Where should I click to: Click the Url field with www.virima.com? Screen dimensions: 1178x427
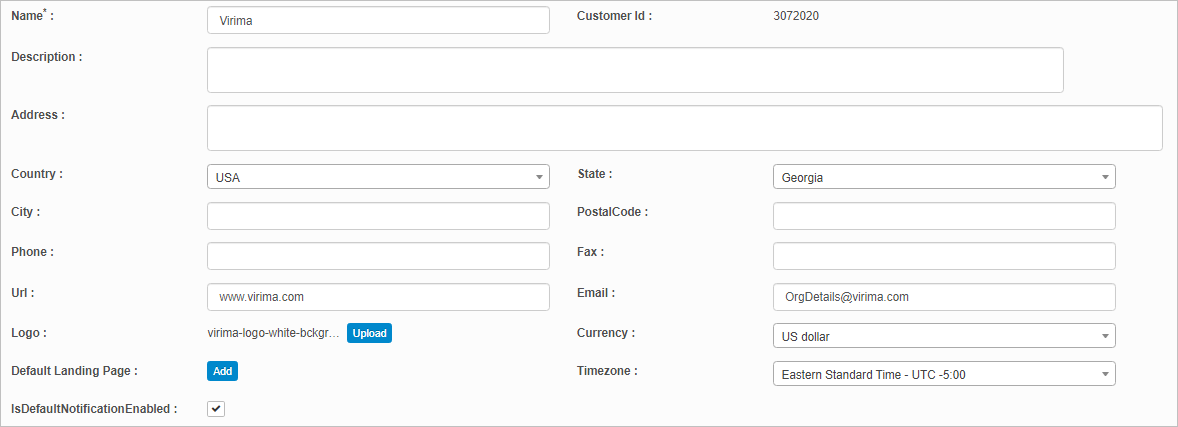378,297
